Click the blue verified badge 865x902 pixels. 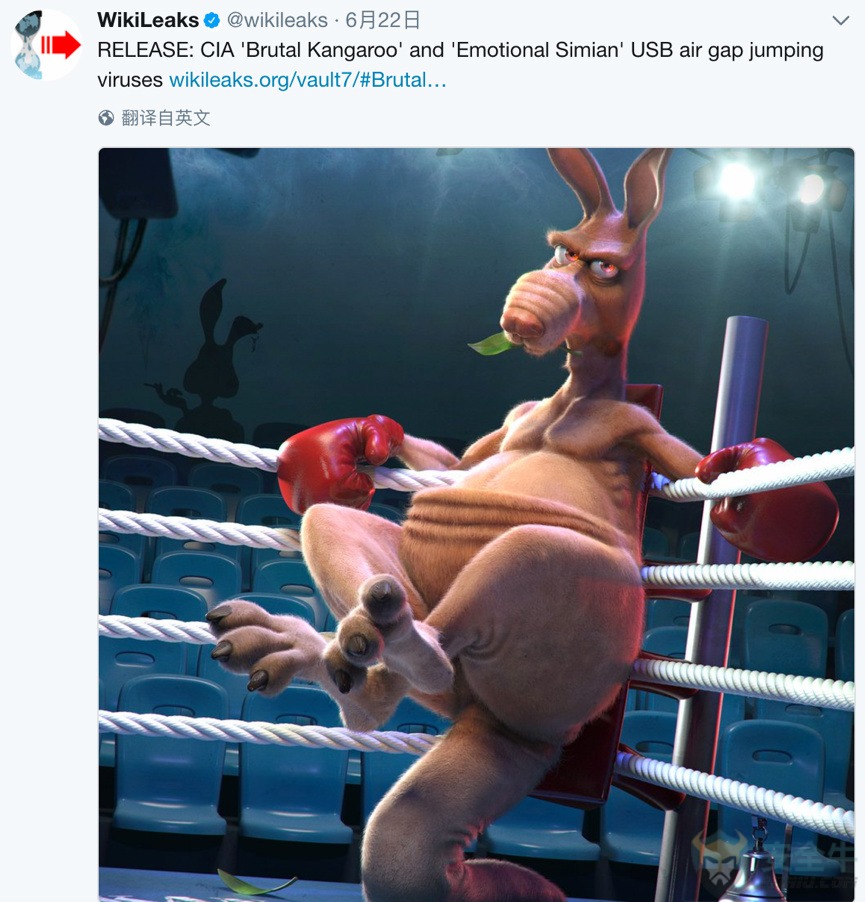pyautogui.click(x=212, y=21)
